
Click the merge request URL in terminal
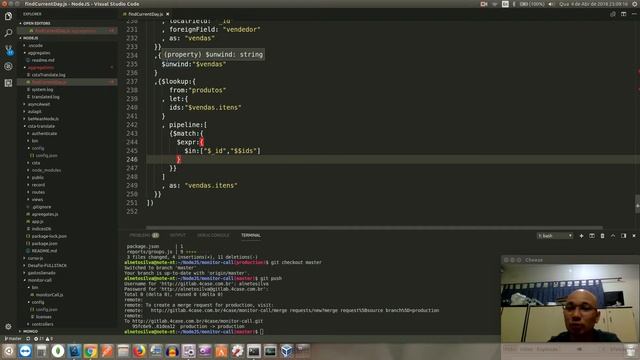(x=295, y=310)
